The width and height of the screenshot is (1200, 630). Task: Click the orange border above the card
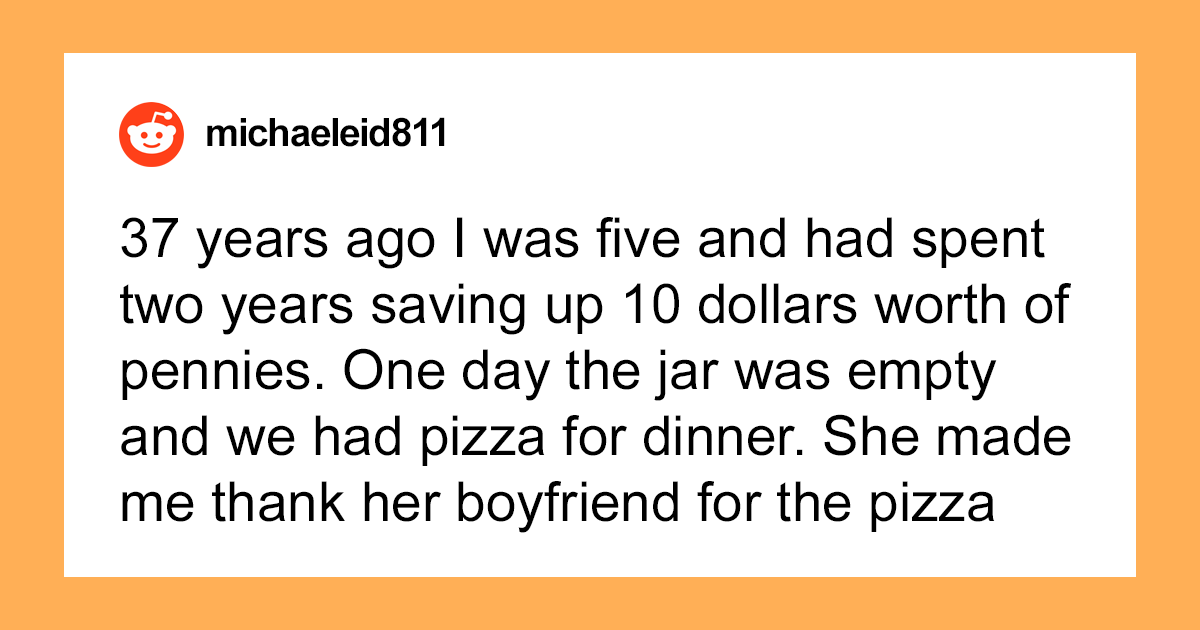600,26
